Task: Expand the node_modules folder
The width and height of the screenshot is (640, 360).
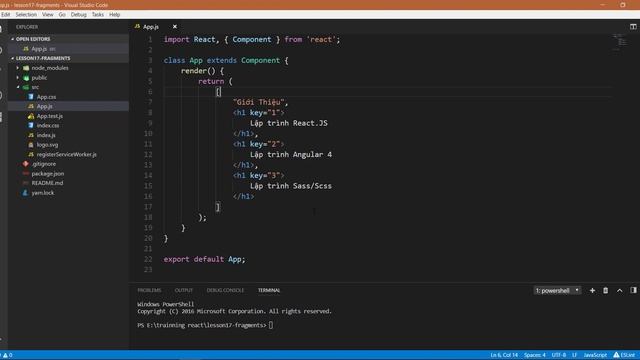Action: tap(50, 68)
